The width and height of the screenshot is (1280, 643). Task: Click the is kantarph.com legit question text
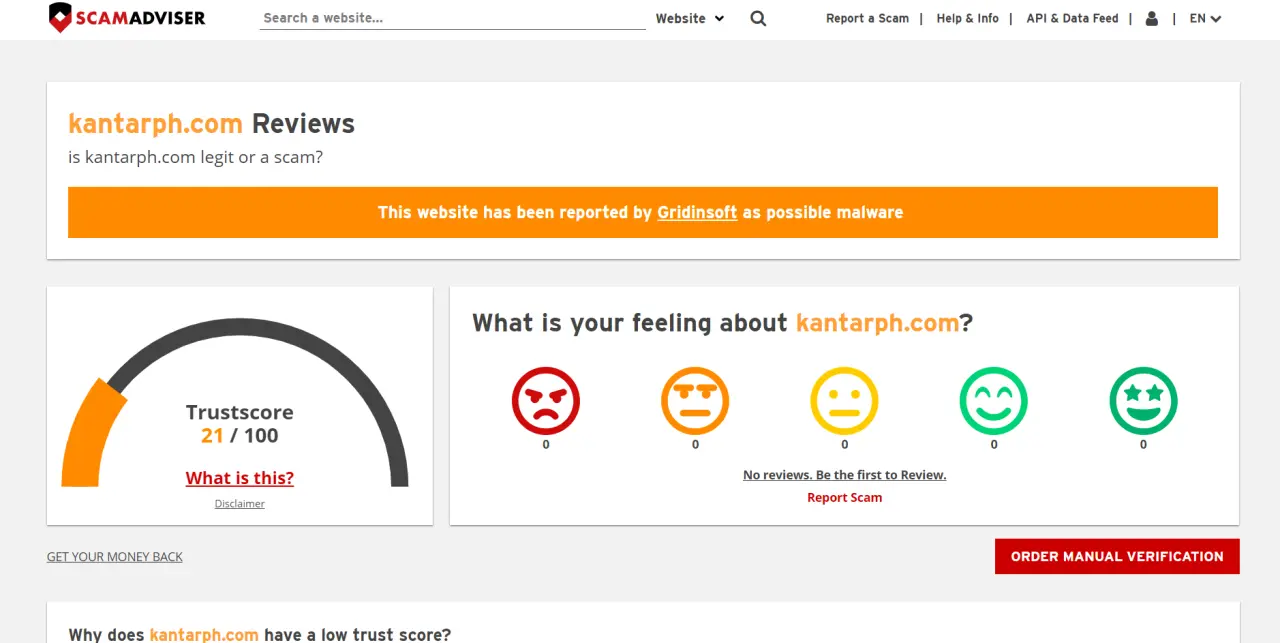point(195,157)
